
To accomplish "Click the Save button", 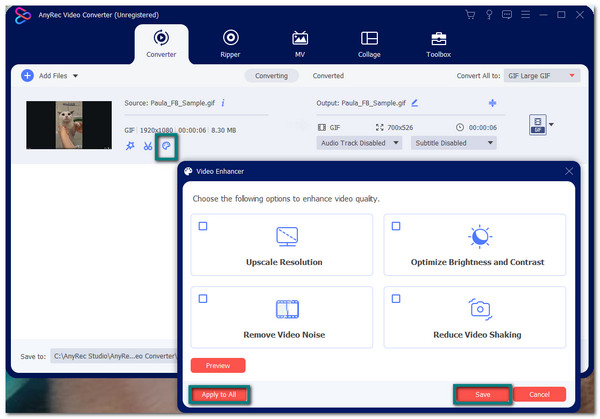I will click(x=483, y=395).
